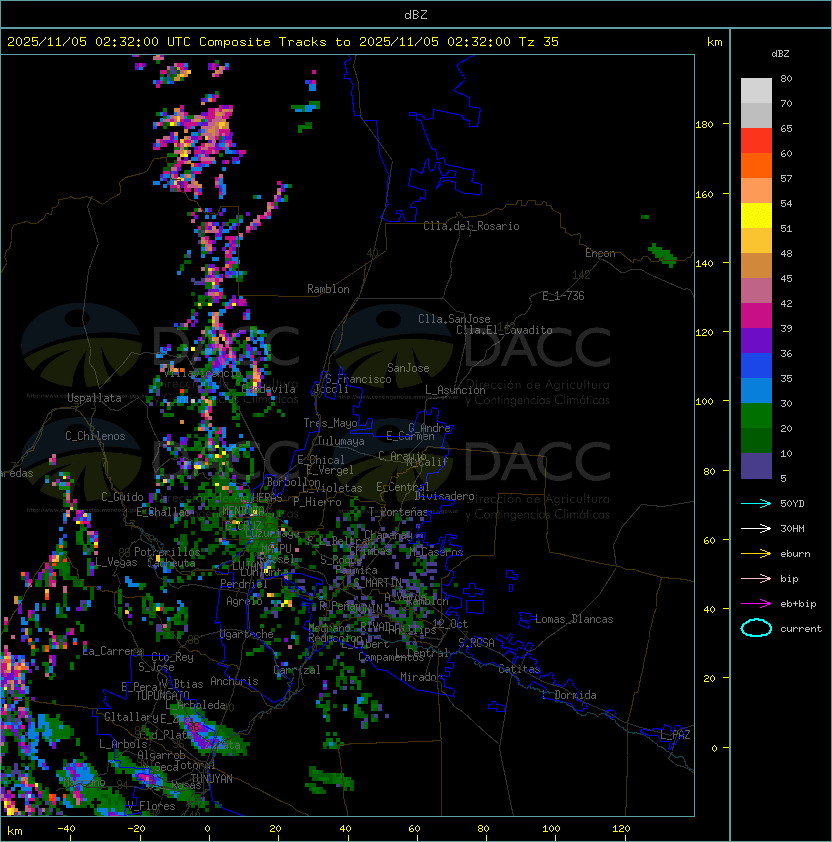Screen dimensions: 832x842
Task: Click the S_ROSA map label
Action: (x=476, y=643)
